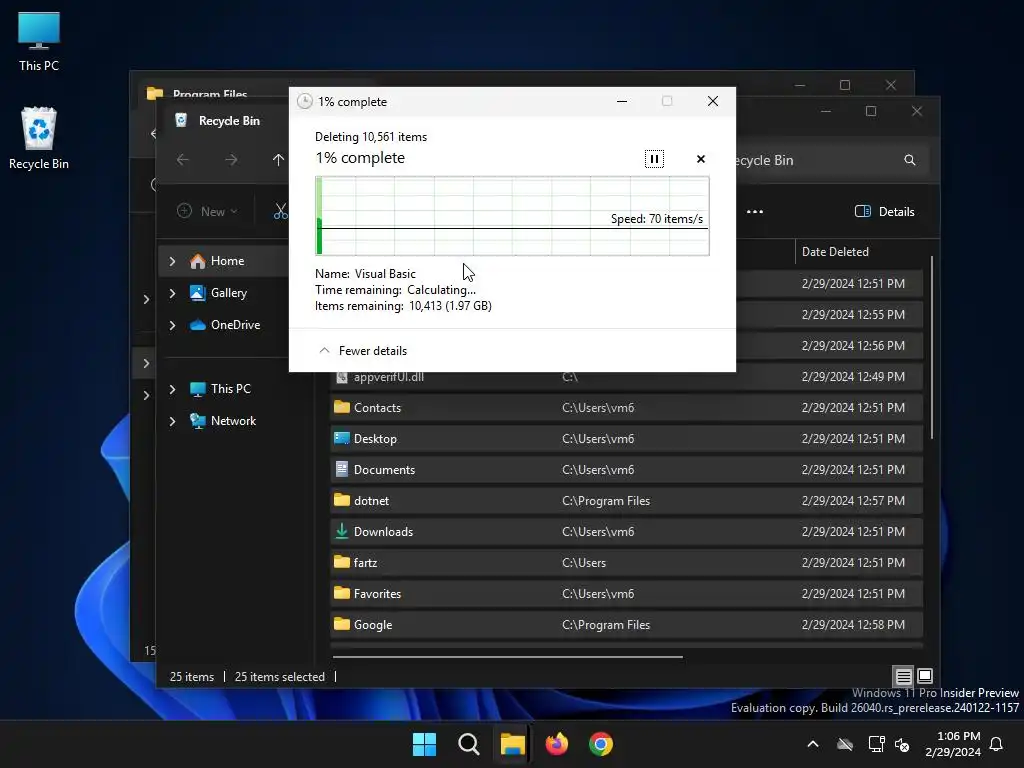
Task: Expand the Gallery tree node
Action: pyautogui.click(x=172, y=293)
